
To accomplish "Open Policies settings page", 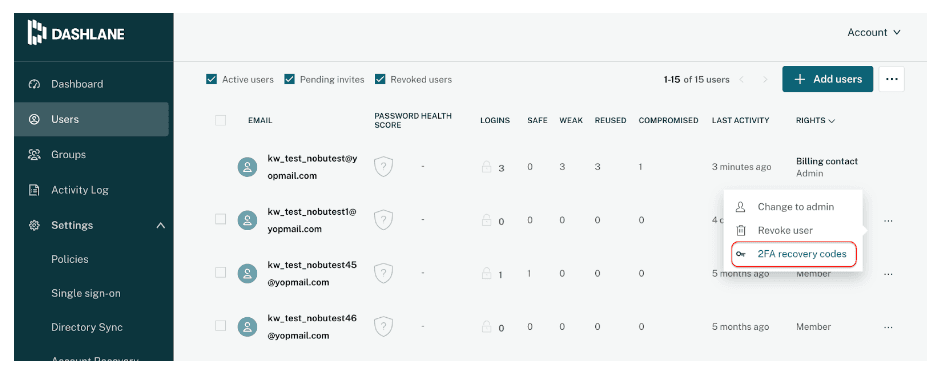I will [70, 259].
